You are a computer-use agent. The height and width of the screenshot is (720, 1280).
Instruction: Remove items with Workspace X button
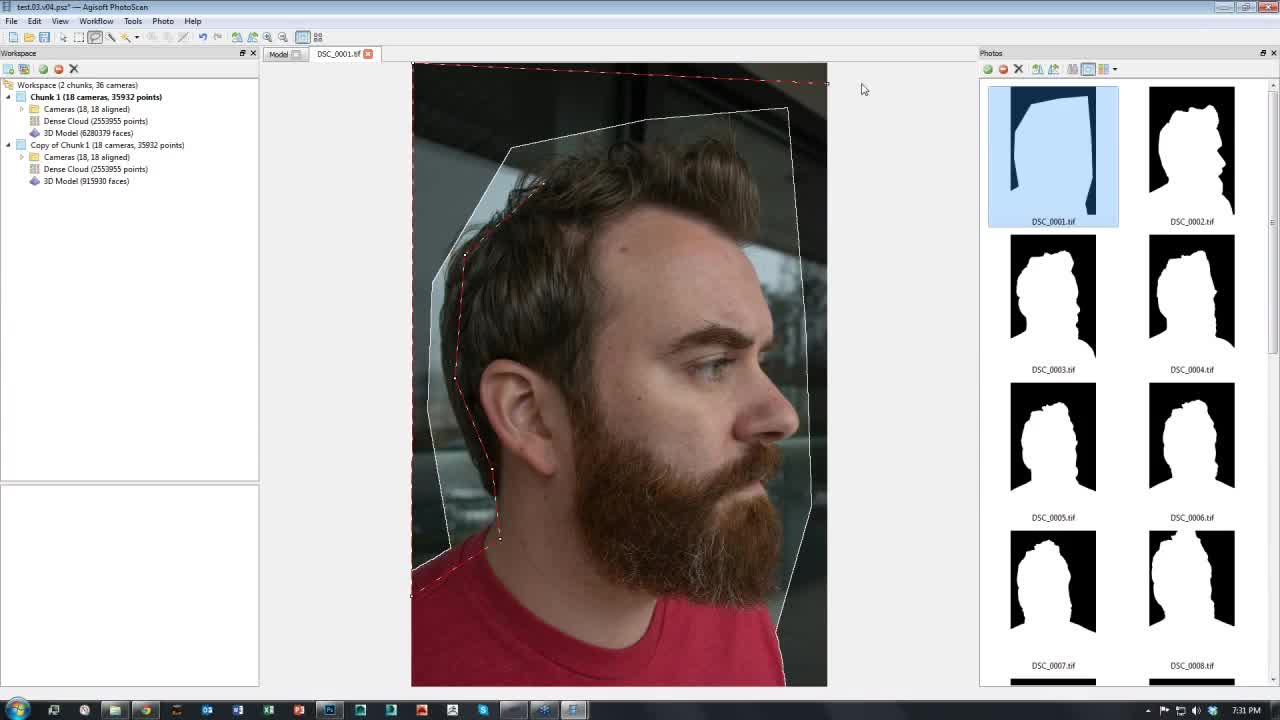click(73, 69)
